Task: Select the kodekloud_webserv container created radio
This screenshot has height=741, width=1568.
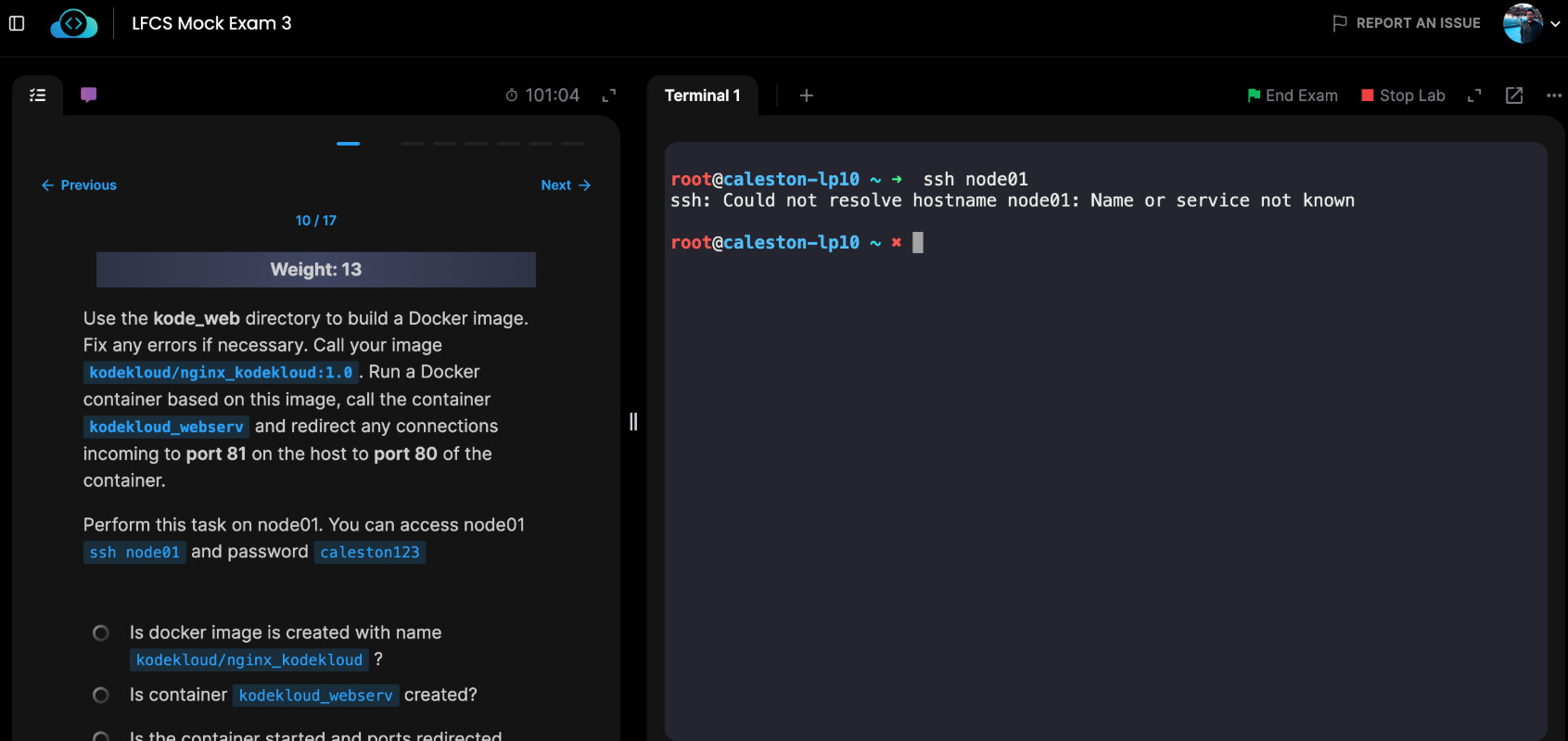Action: point(101,695)
